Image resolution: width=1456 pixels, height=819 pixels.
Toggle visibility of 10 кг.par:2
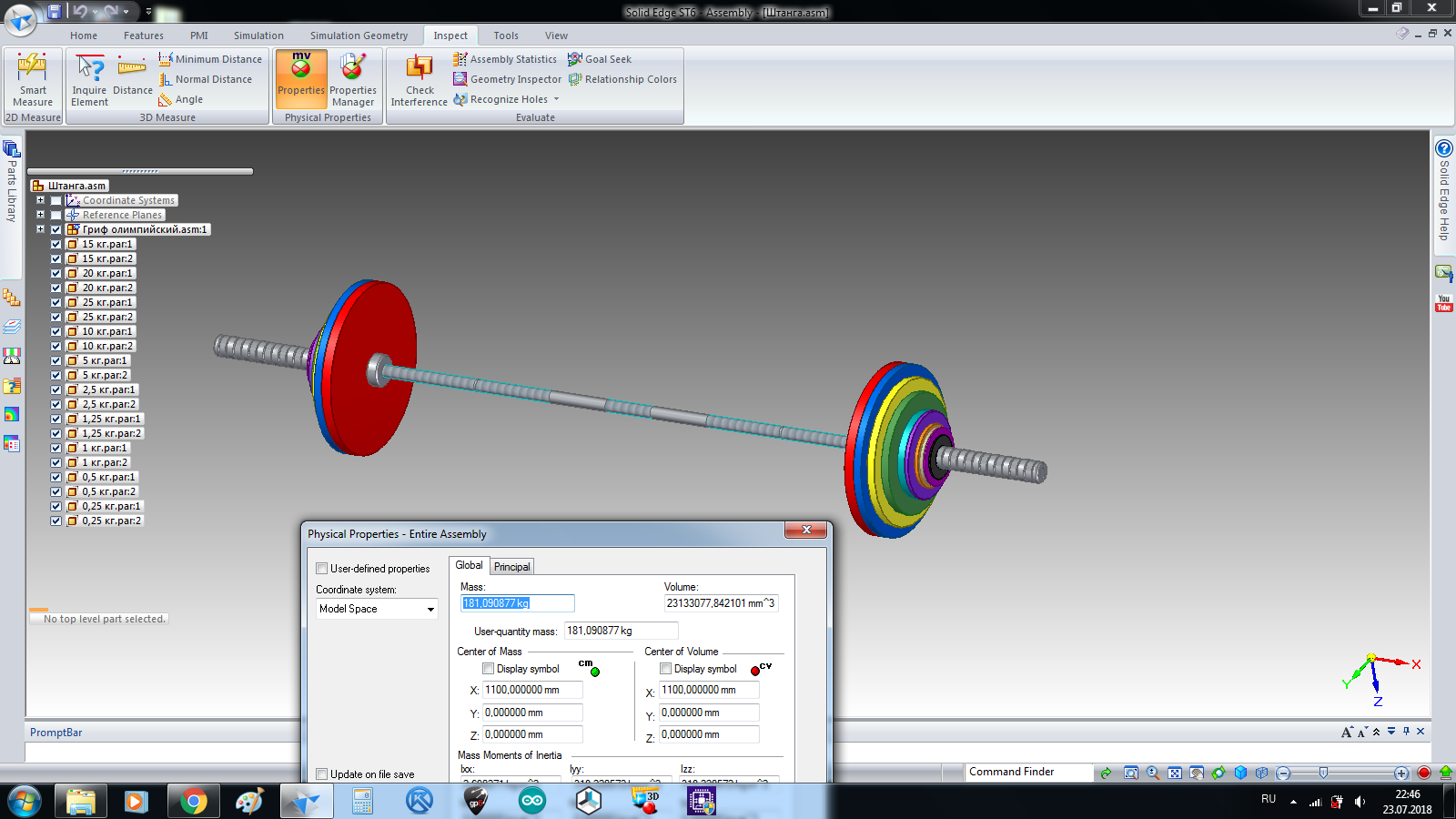point(56,346)
